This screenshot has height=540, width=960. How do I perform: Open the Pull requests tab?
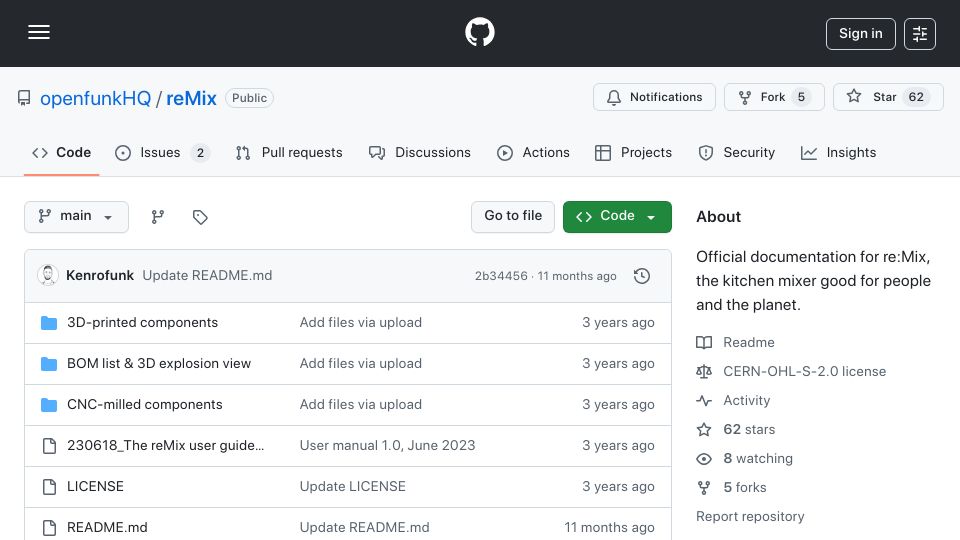click(289, 152)
